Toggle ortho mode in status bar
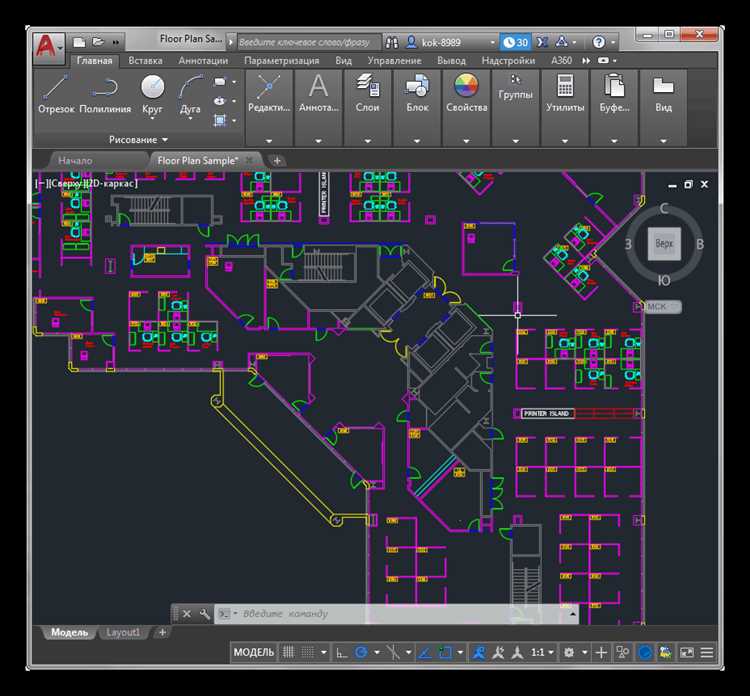750x696 pixels. click(x=341, y=653)
